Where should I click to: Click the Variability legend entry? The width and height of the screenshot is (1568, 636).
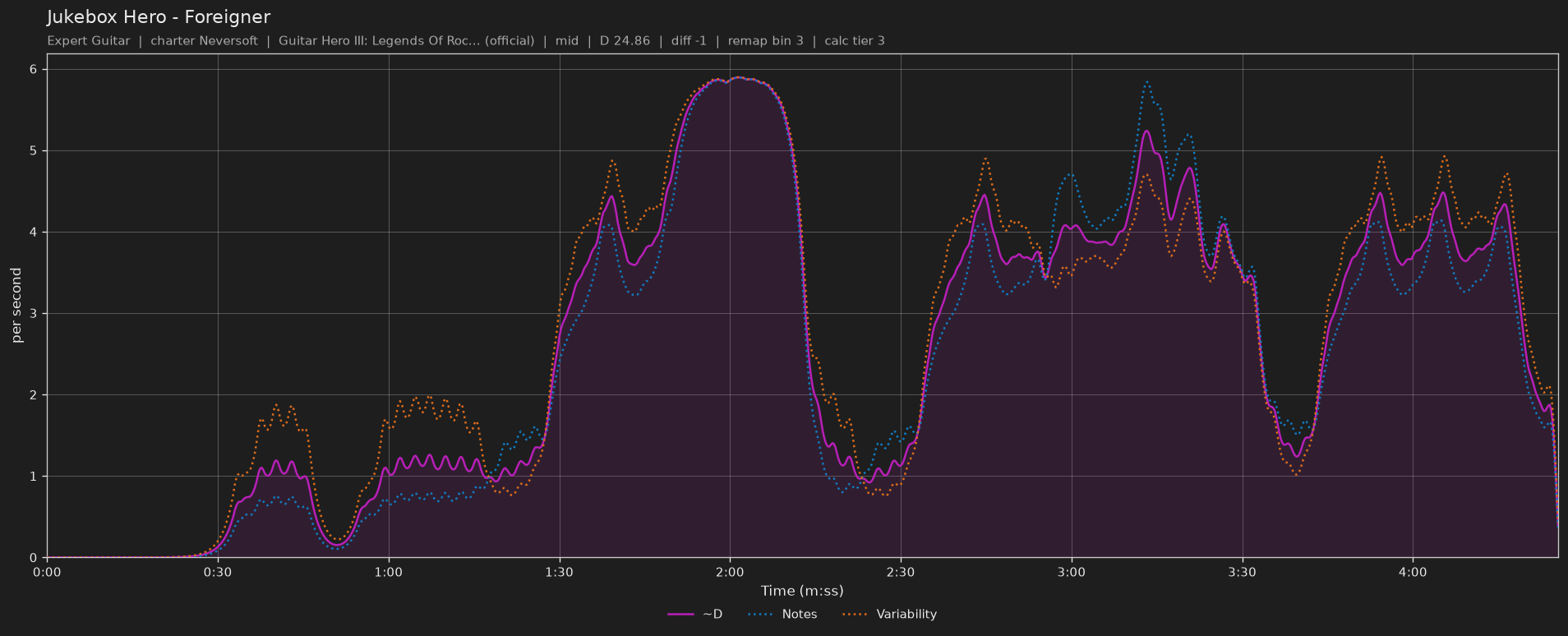889,614
